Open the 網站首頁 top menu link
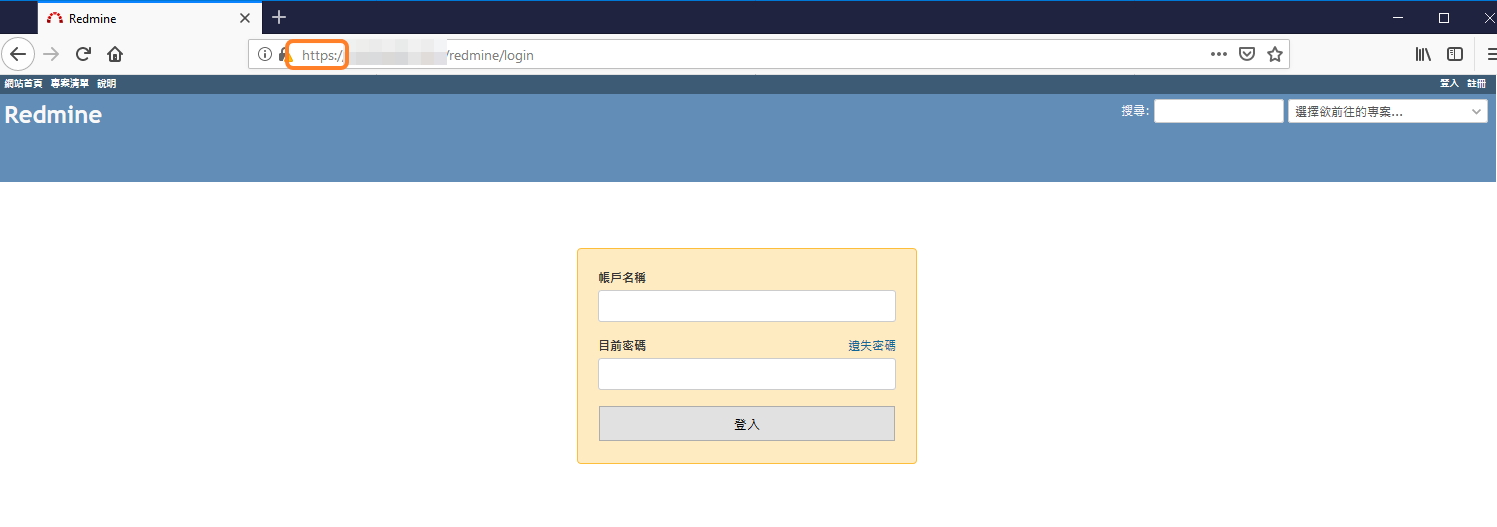The image size is (1497, 527). click(x=24, y=84)
